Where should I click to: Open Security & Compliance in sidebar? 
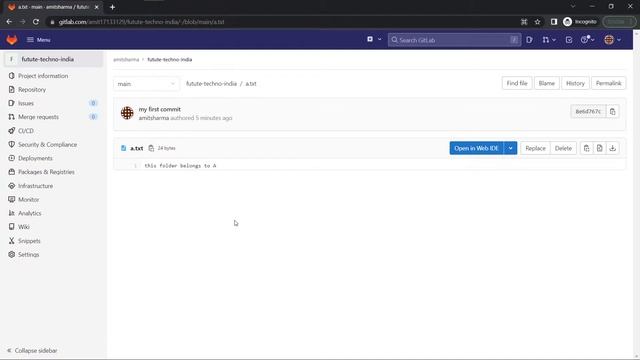pyautogui.click(x=47, y=144)
